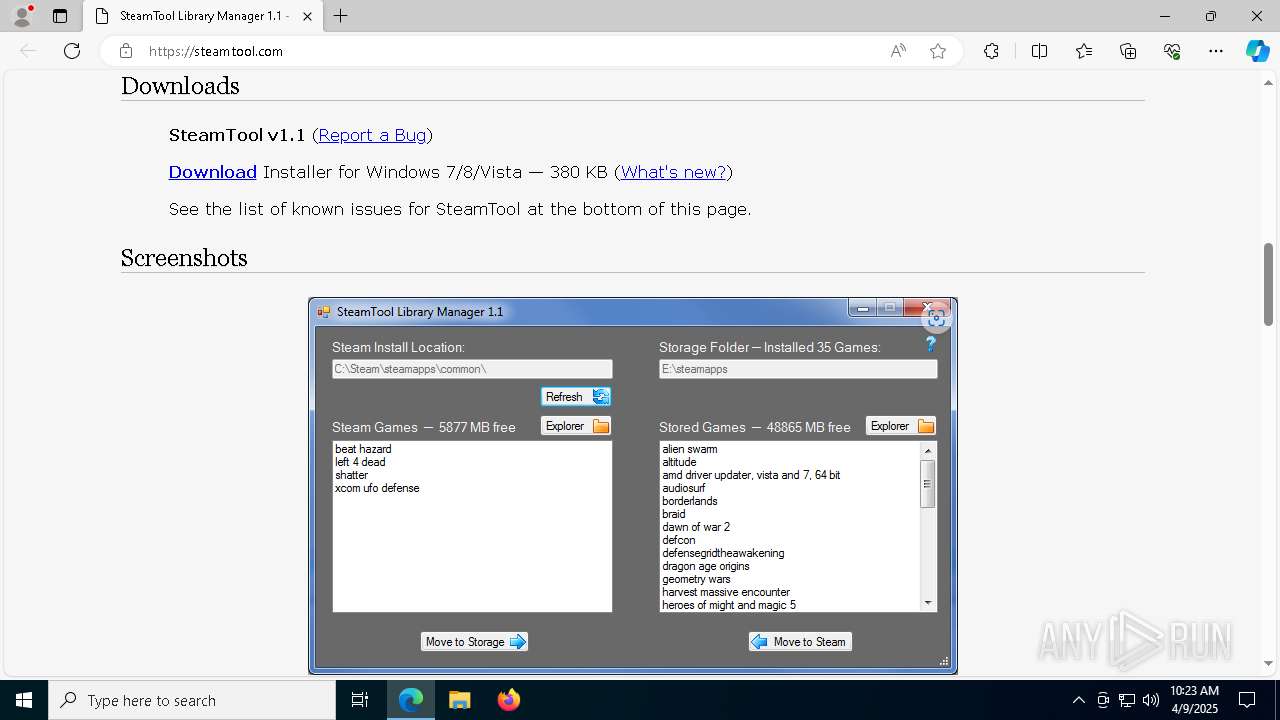Turn on Read aloud icon

(x=898, y=51)
